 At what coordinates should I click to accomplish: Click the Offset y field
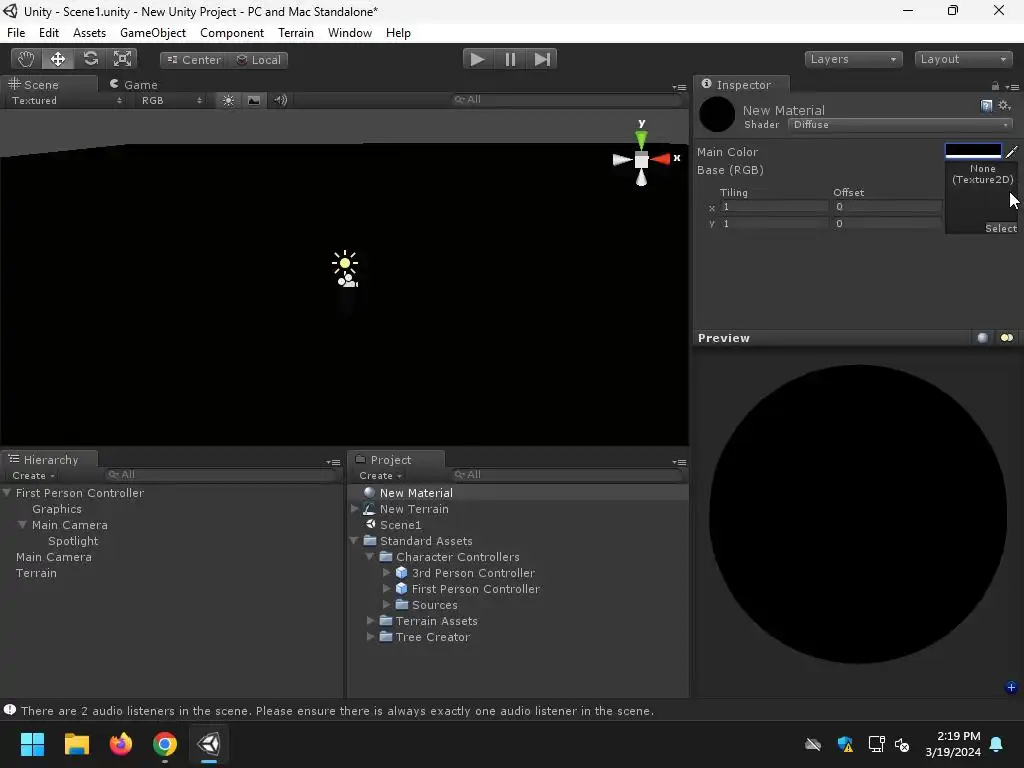[x=887, y=223]
